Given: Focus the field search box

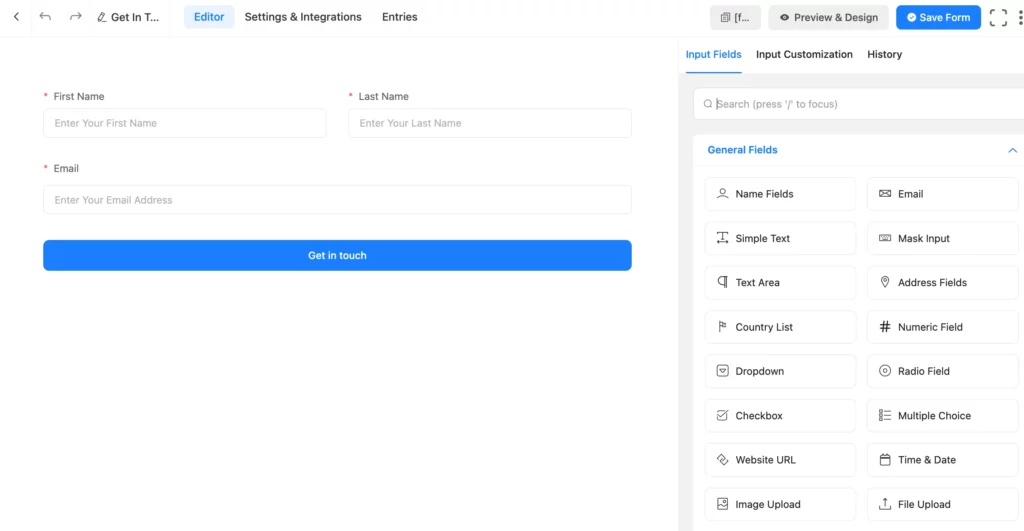Looking at the screenshot, I should (x=859, y=104).
